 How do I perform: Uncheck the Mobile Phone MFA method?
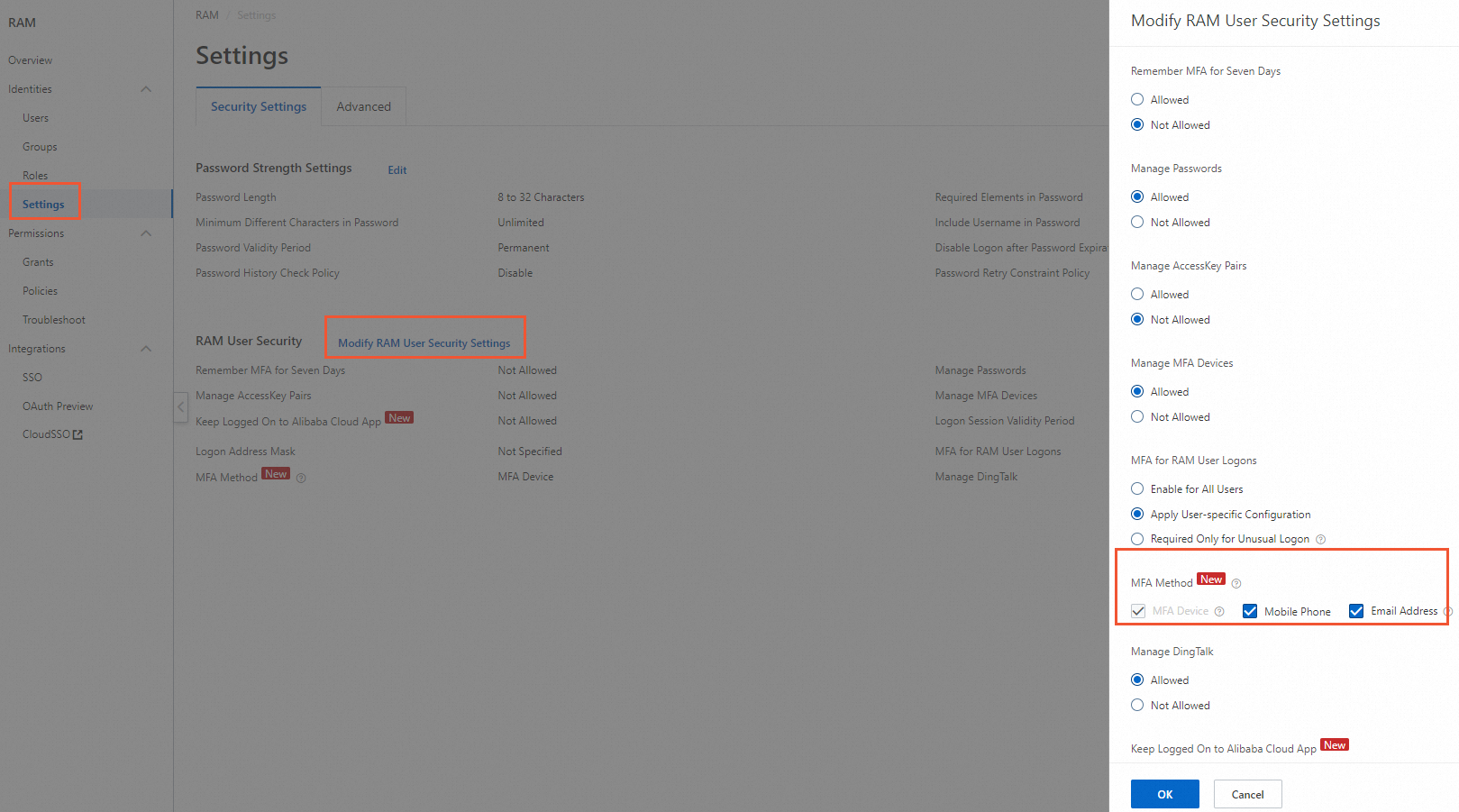pos(1250,611)
